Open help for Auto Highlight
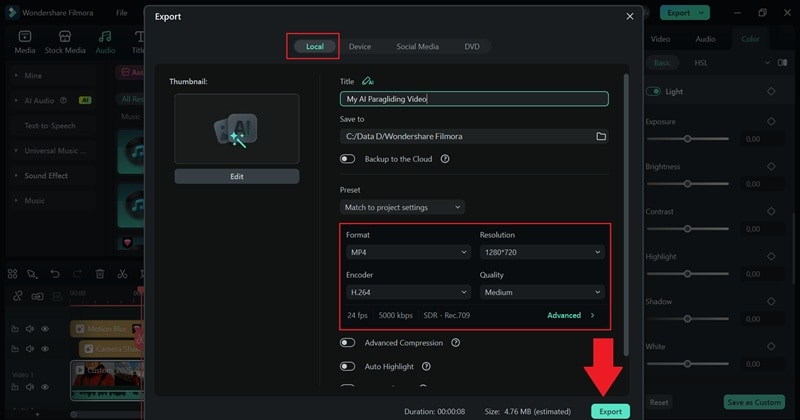Viewport: 800px width, 420px height. click(426, 366)
